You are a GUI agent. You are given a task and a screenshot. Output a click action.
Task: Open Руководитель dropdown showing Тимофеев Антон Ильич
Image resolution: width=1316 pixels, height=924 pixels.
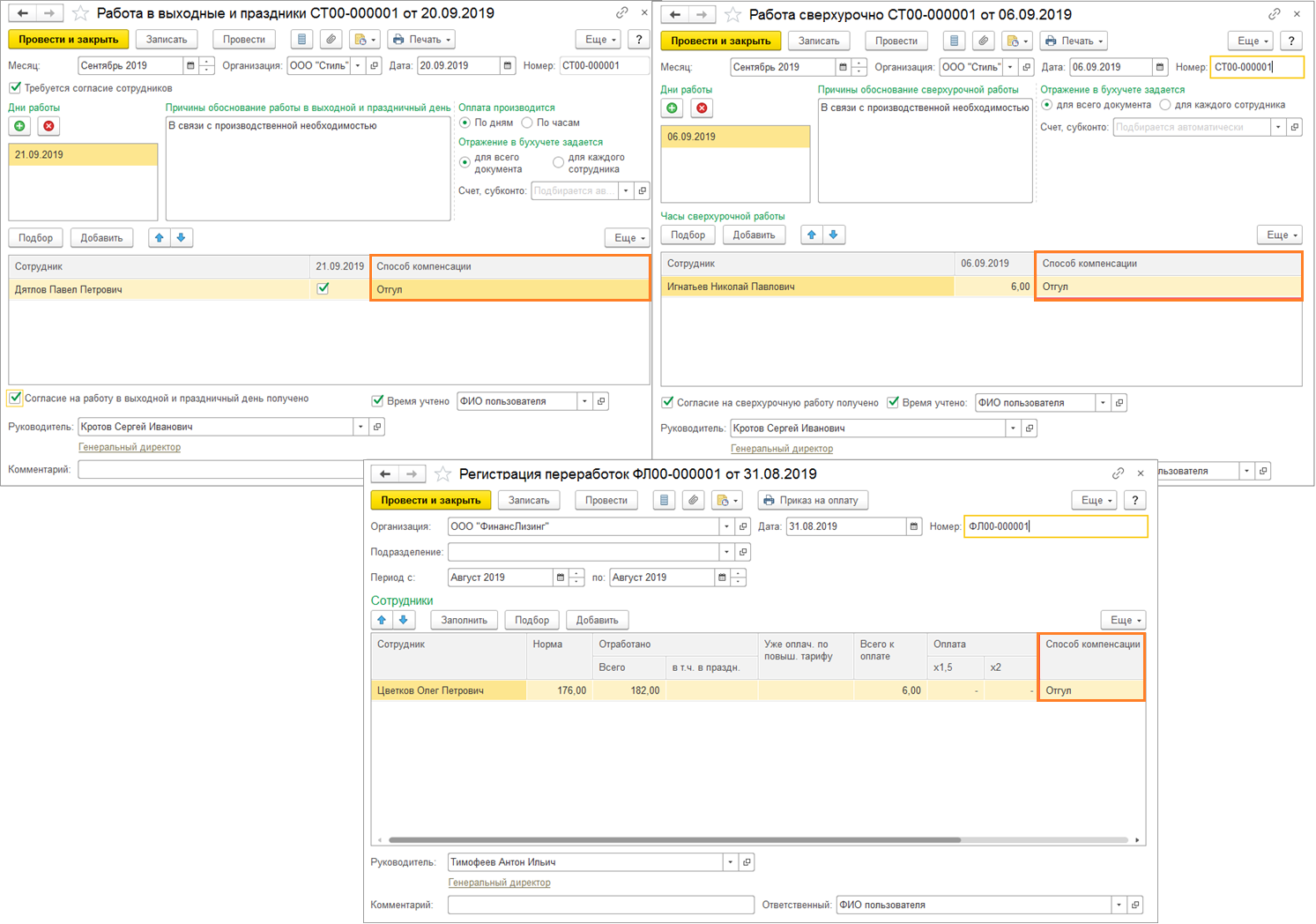point(730,862)
